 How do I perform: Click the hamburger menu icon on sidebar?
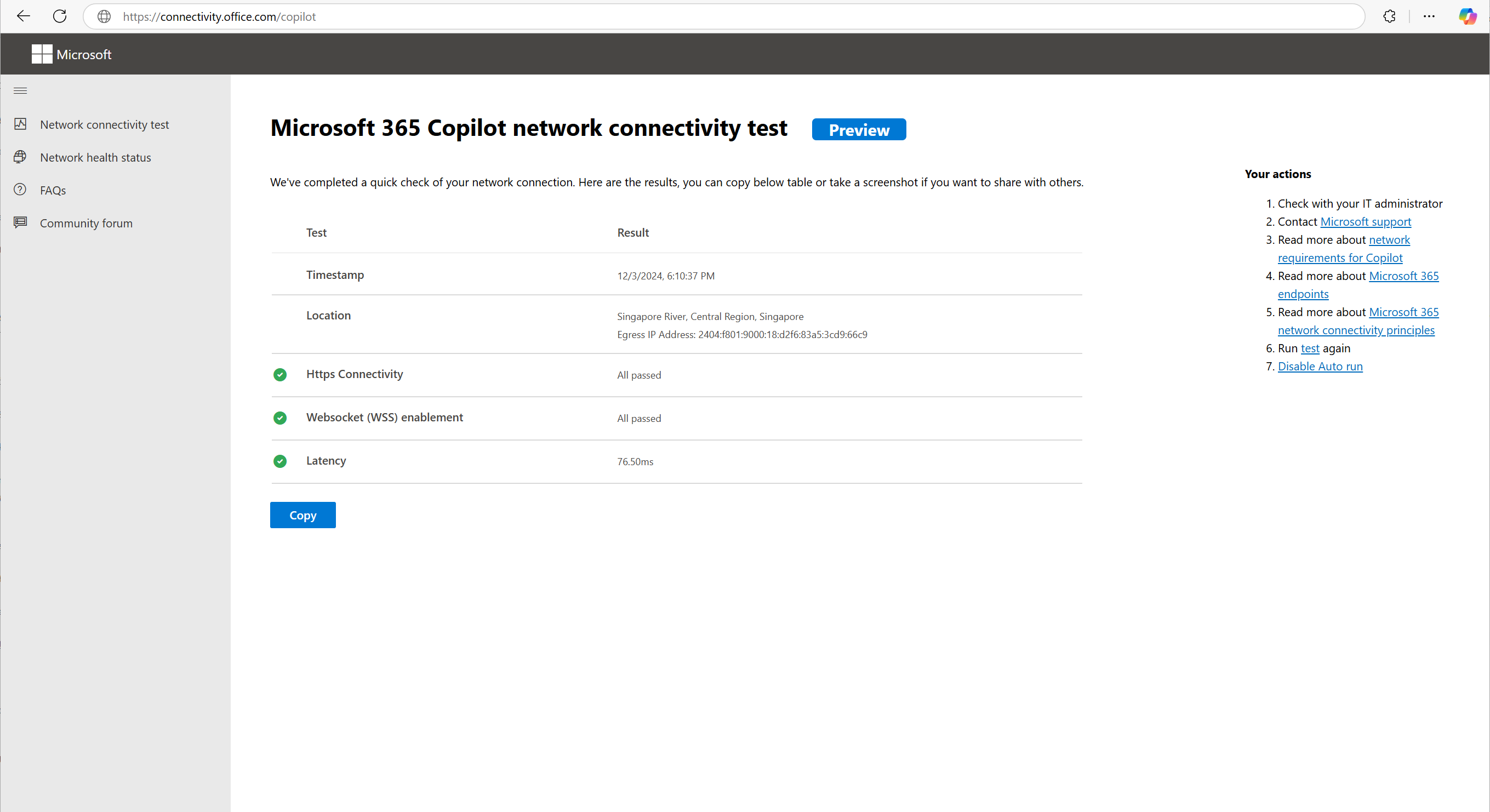(20, 91)
